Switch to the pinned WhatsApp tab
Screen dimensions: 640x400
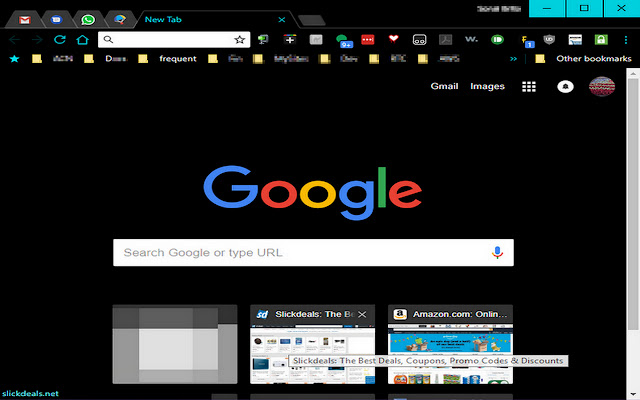[88, 20]
